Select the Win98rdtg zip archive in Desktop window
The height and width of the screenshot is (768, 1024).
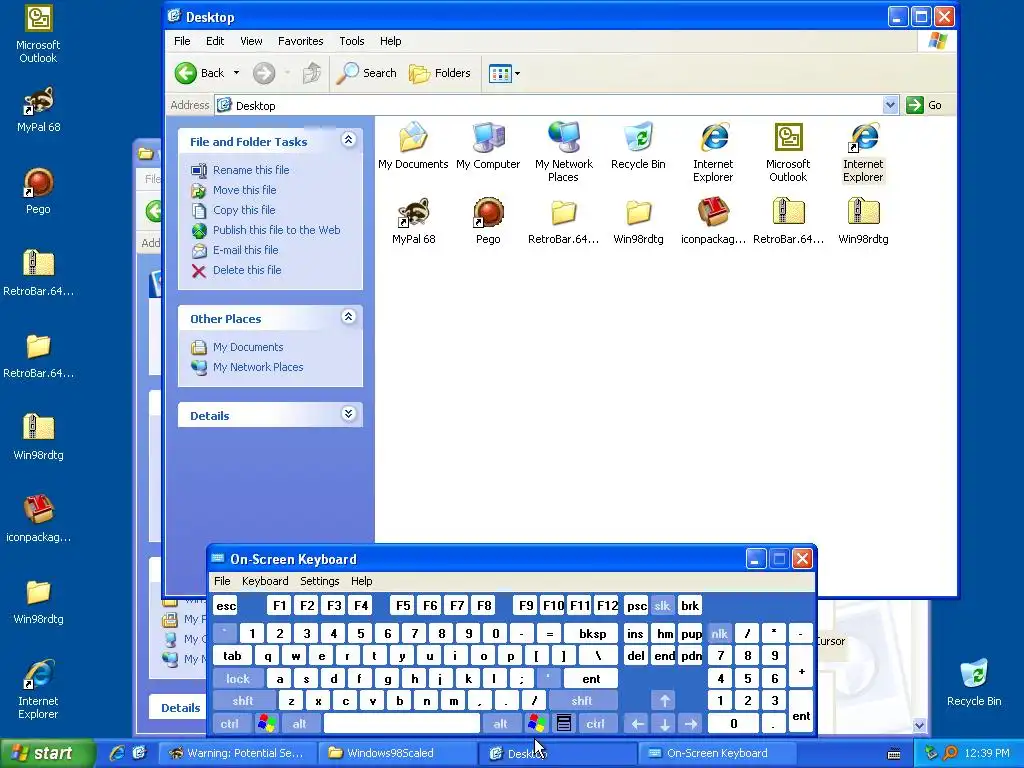coord(863,213)
